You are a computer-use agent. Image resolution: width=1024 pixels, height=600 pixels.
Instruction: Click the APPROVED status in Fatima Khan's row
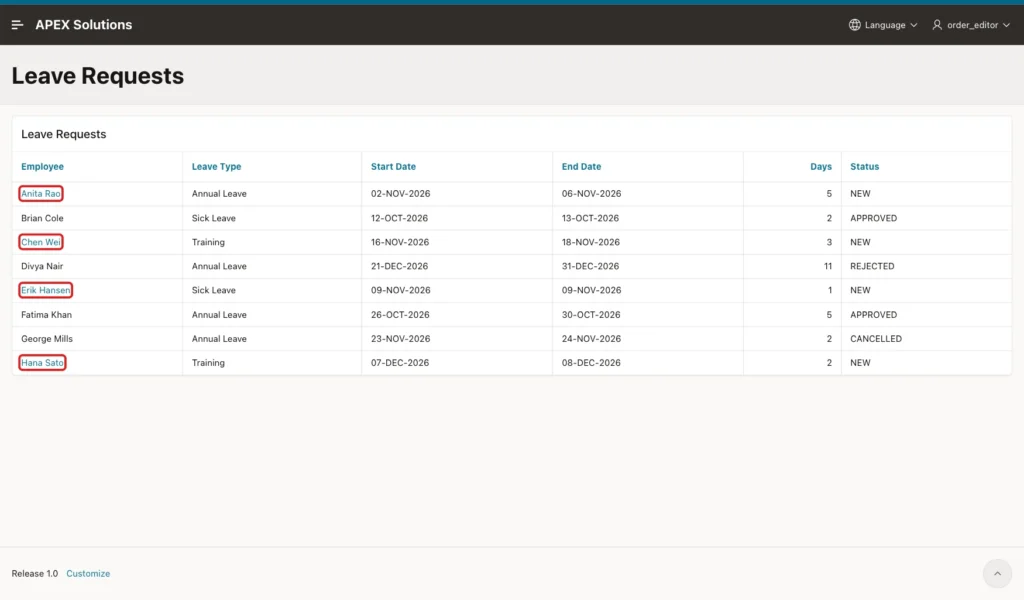874,315
